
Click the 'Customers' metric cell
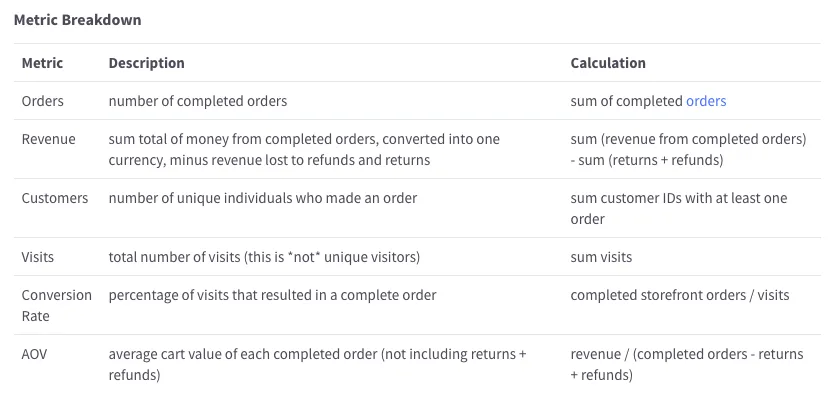tap(55, 198)
